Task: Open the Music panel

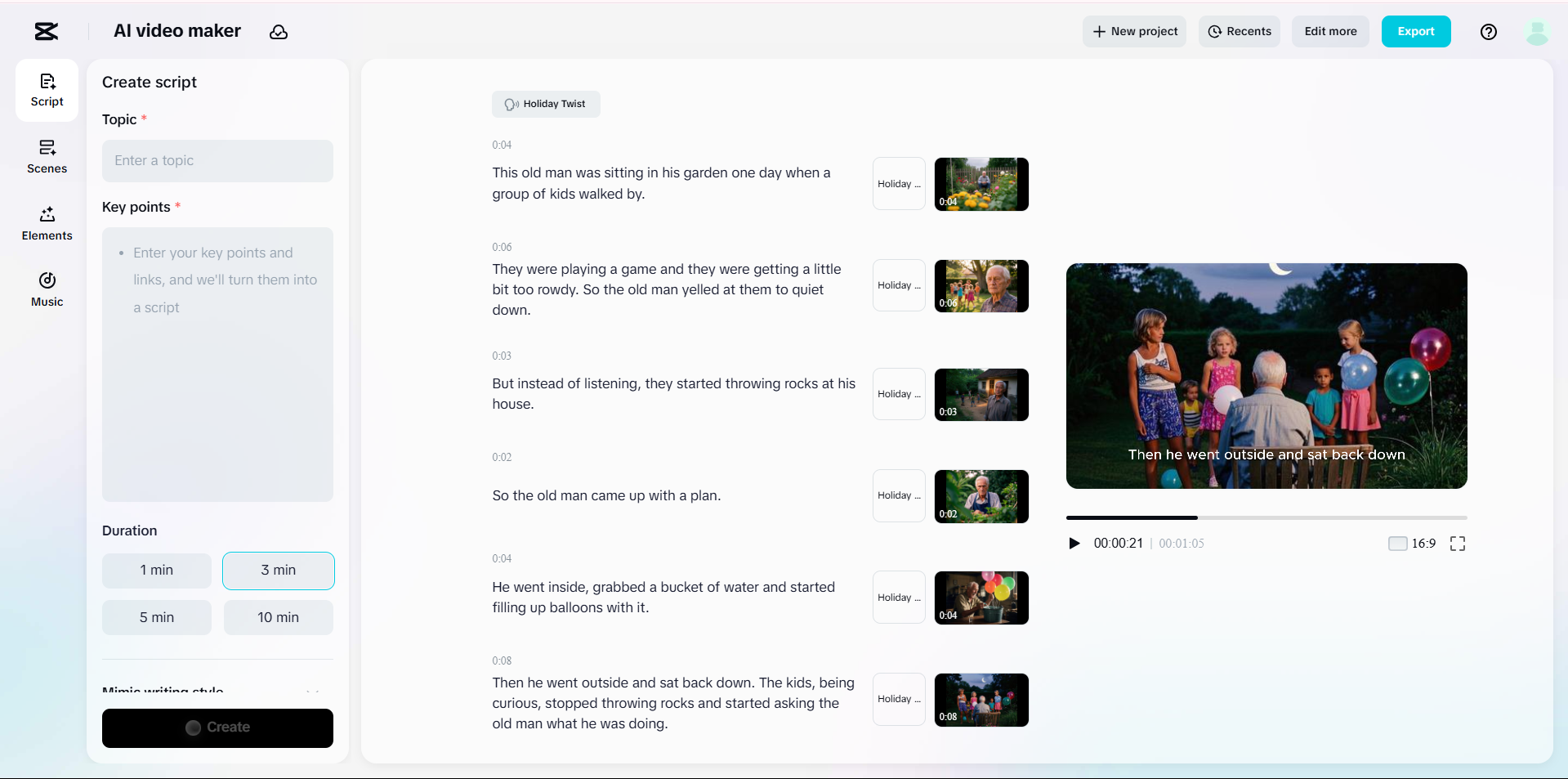Action: click(46, 289)
